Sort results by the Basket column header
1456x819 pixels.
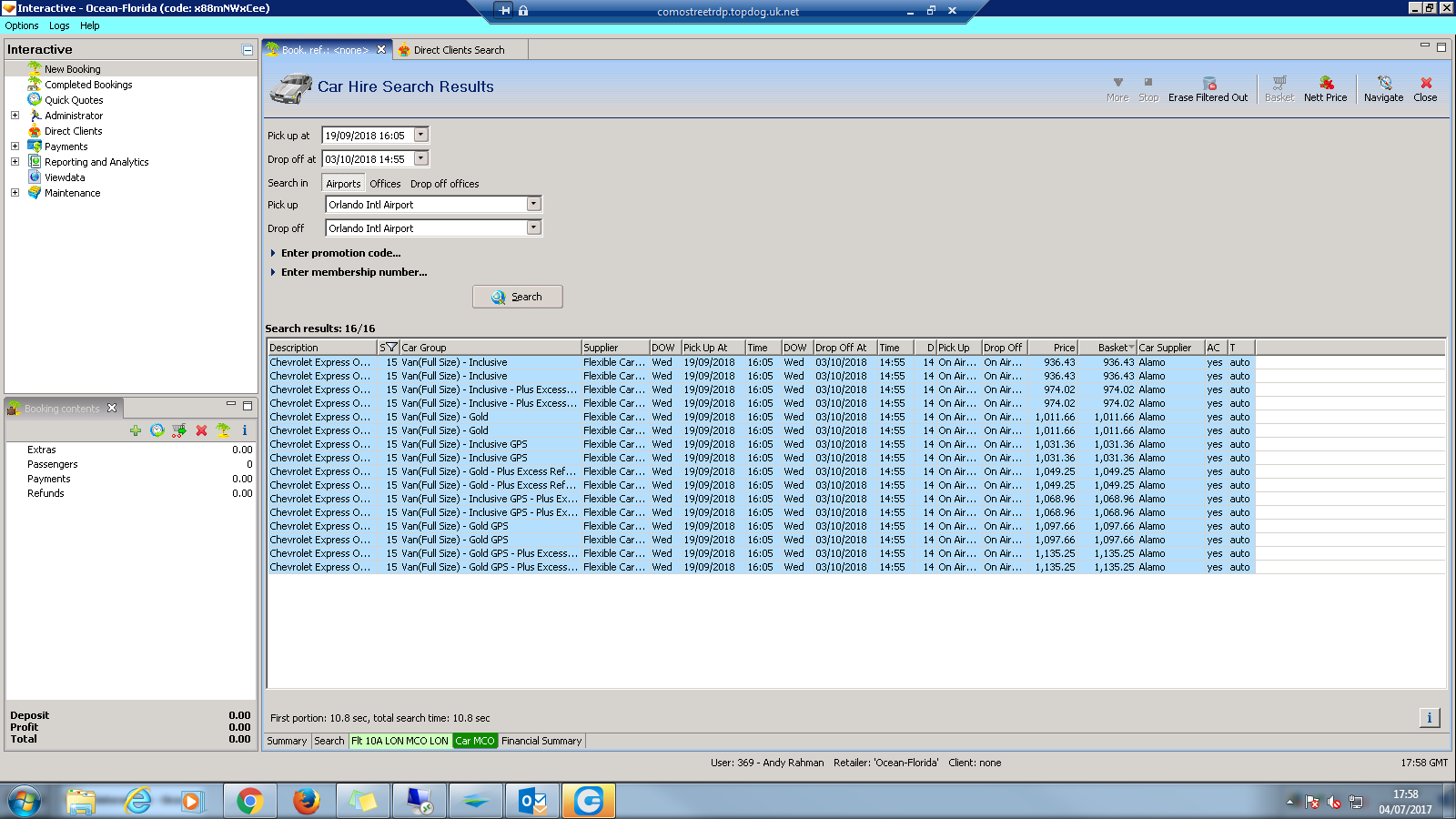coord(1107,348)
